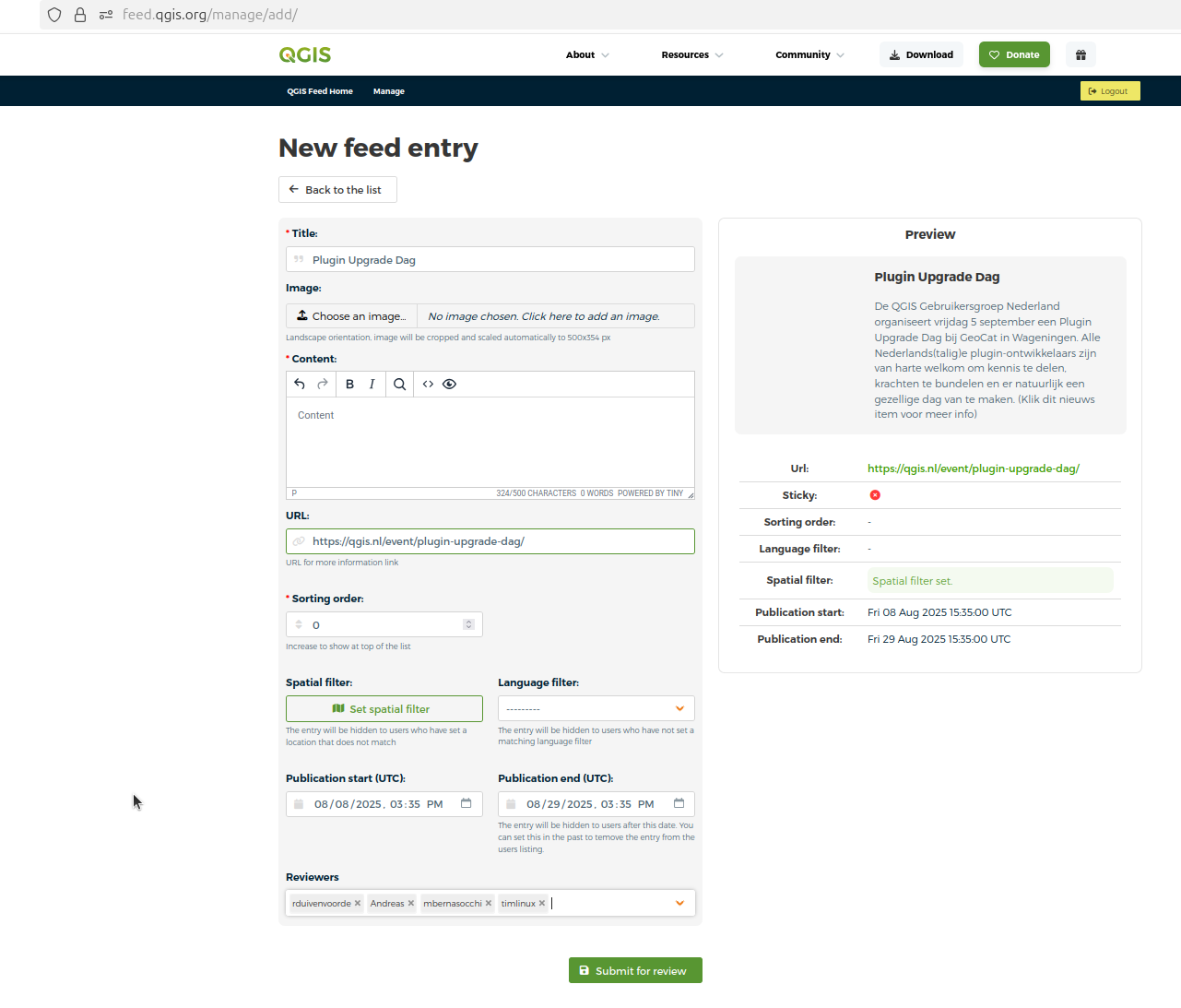Image resolution: width=1181 pixels, height=1008 pixels.
Task: Click the Download button
Action: (x=921, y=54)
